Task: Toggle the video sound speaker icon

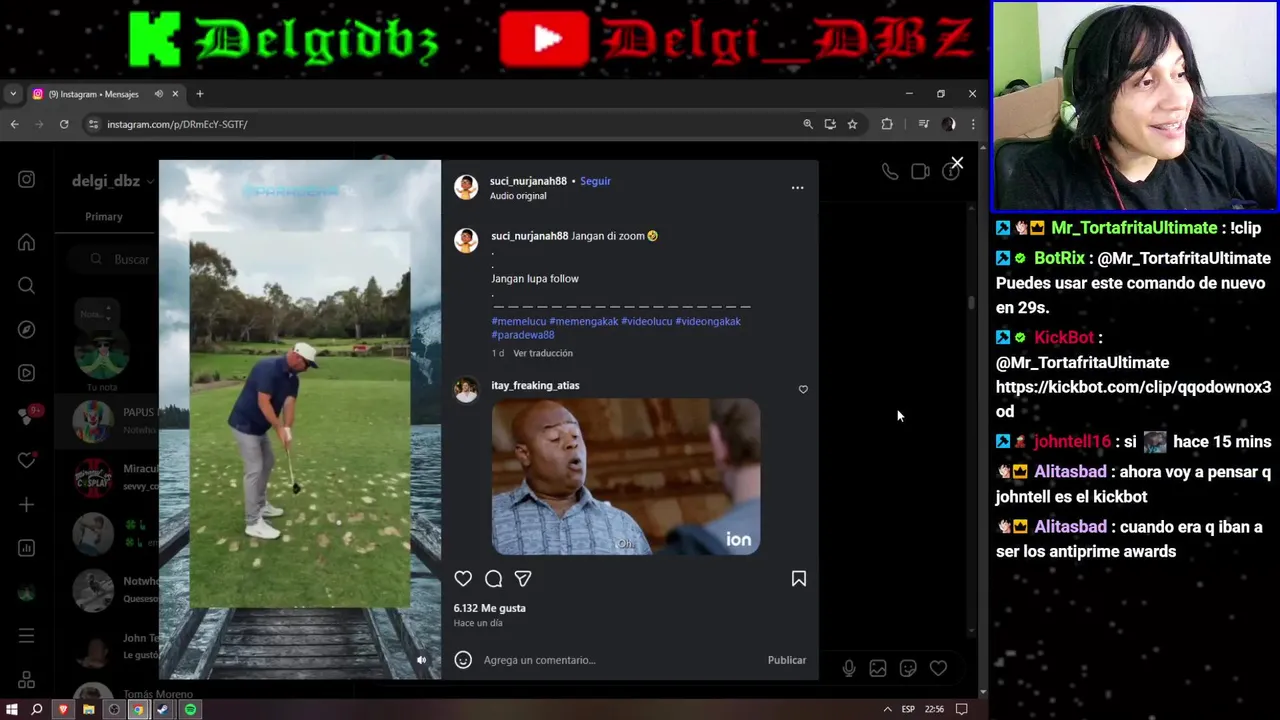Action: [x=421, y=660]
